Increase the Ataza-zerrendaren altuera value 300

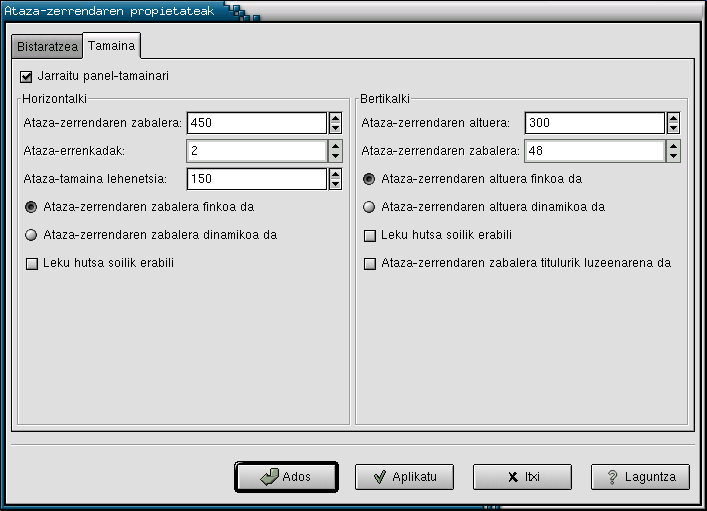click(673, 118)
